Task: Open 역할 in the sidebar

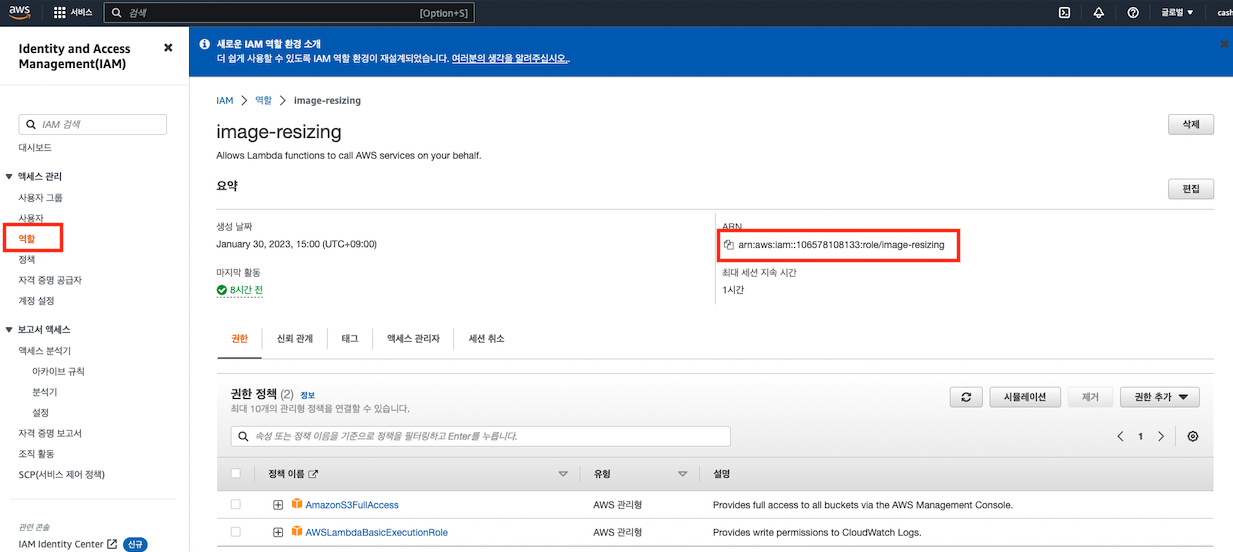Action: (x=27, y=239)
